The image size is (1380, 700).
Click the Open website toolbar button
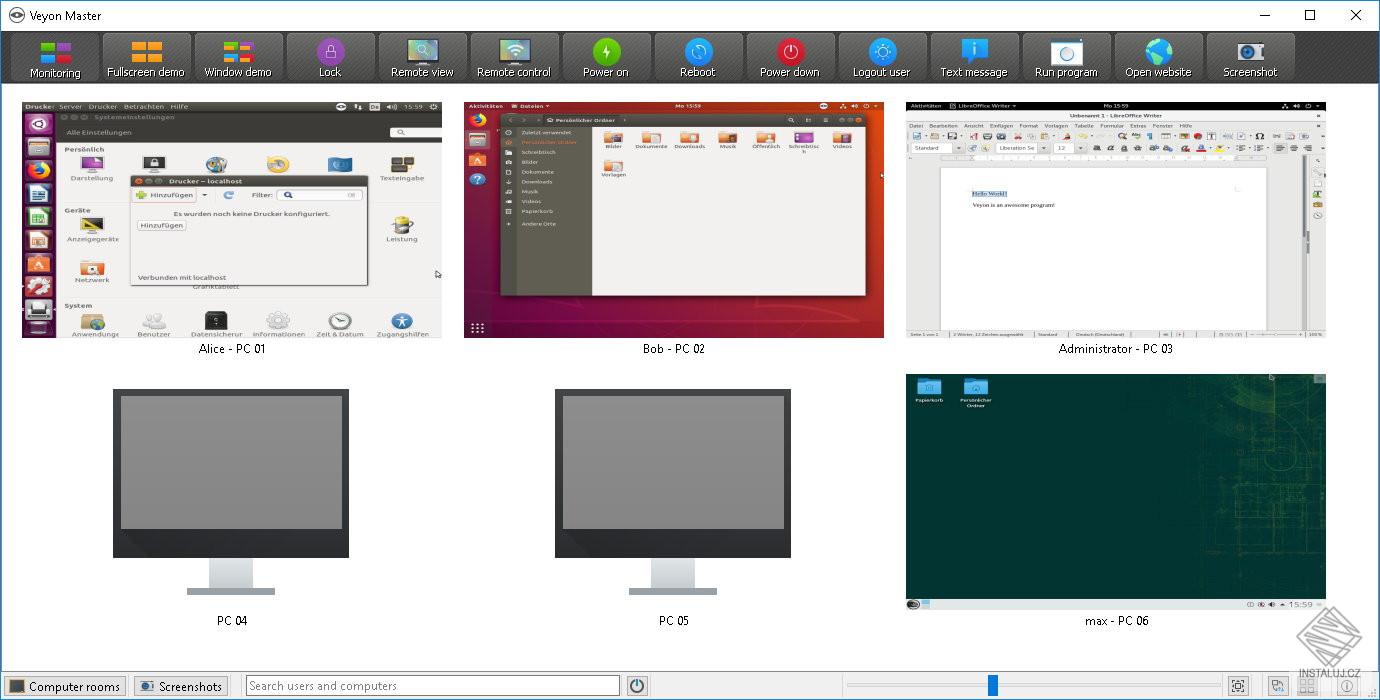pos(1158,58)
